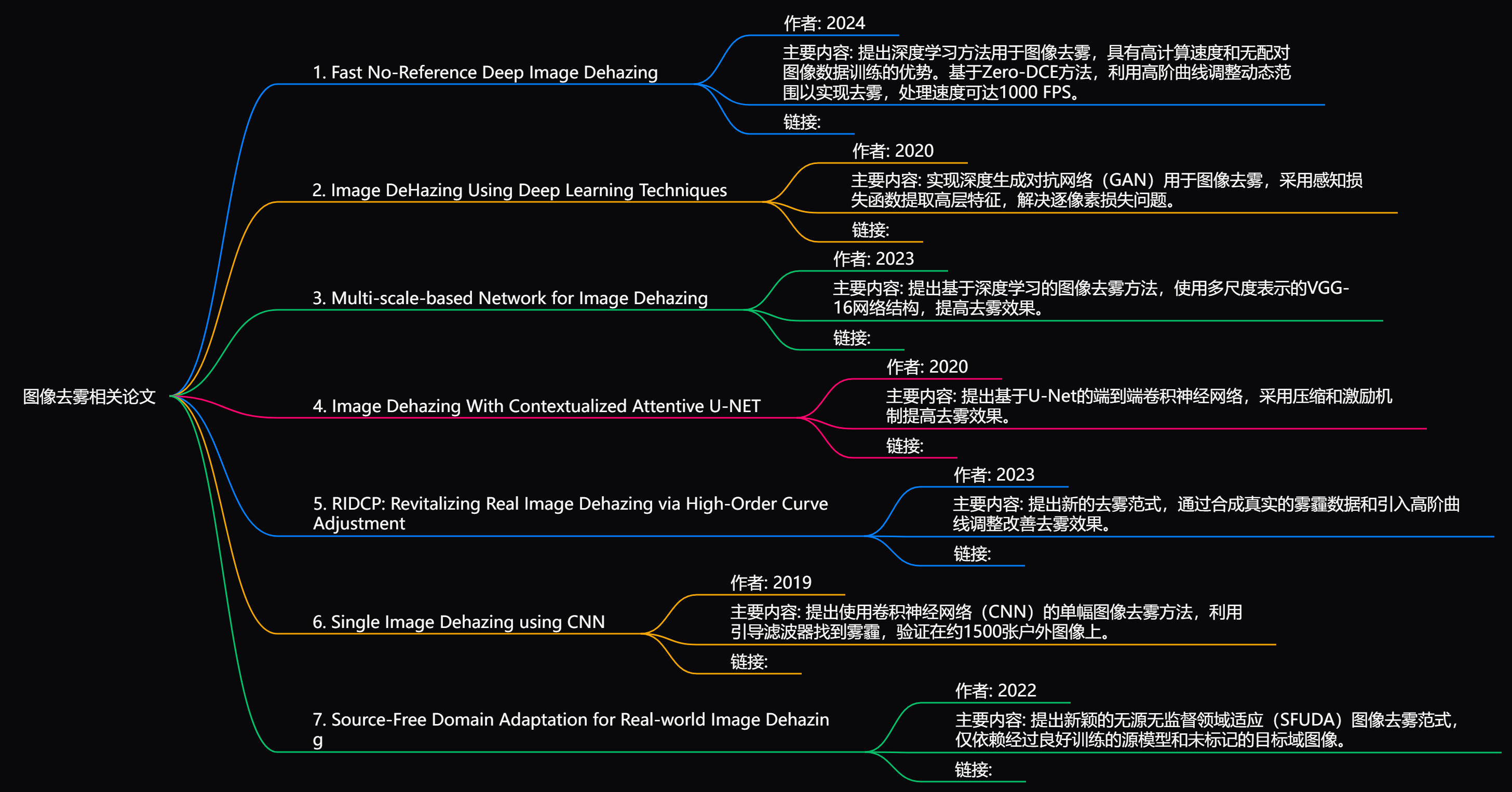Image resolution: width=1512 pixels, height=792 pixels.
Task: Click the 作者: 2024 leaf node
Action: [824, 23]
